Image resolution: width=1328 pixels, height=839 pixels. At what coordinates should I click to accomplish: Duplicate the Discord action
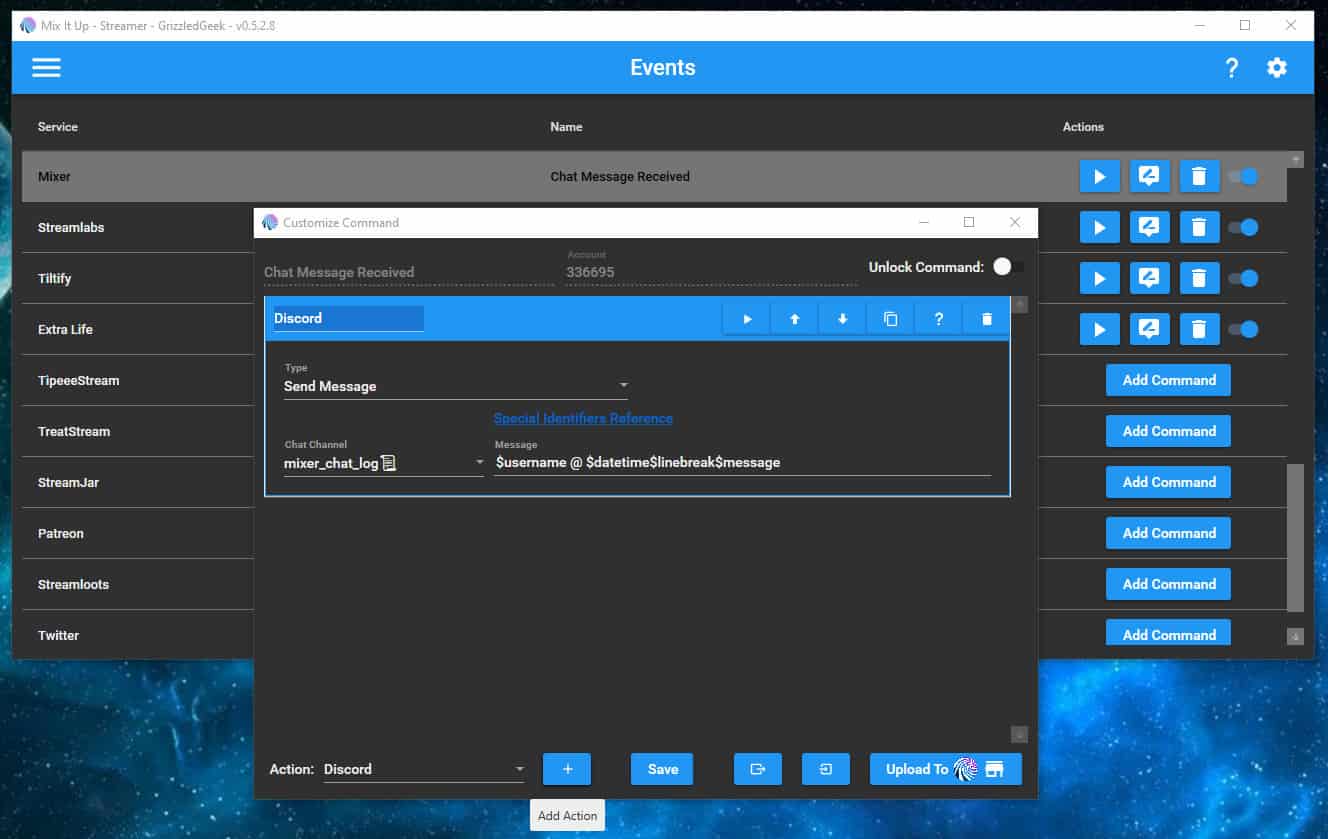[891, 319]
